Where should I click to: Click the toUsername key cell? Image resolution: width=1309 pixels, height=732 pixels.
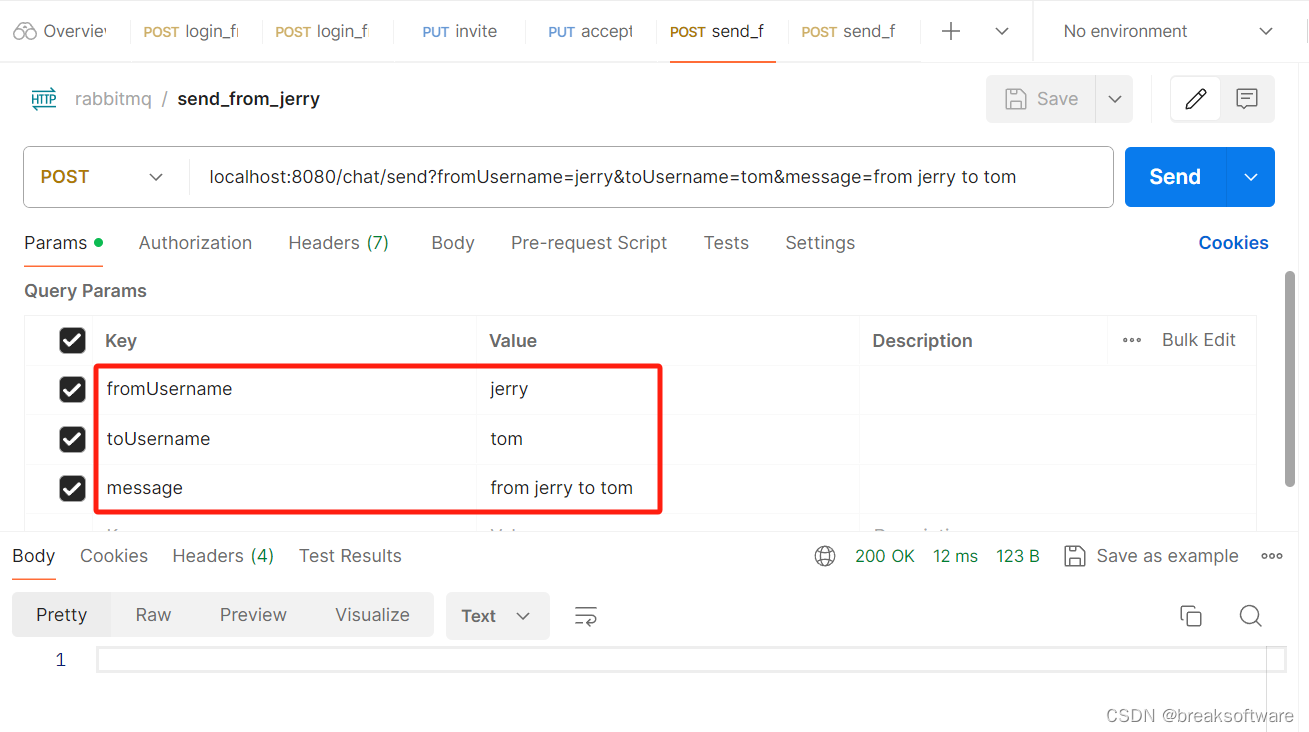pos(285,439)
